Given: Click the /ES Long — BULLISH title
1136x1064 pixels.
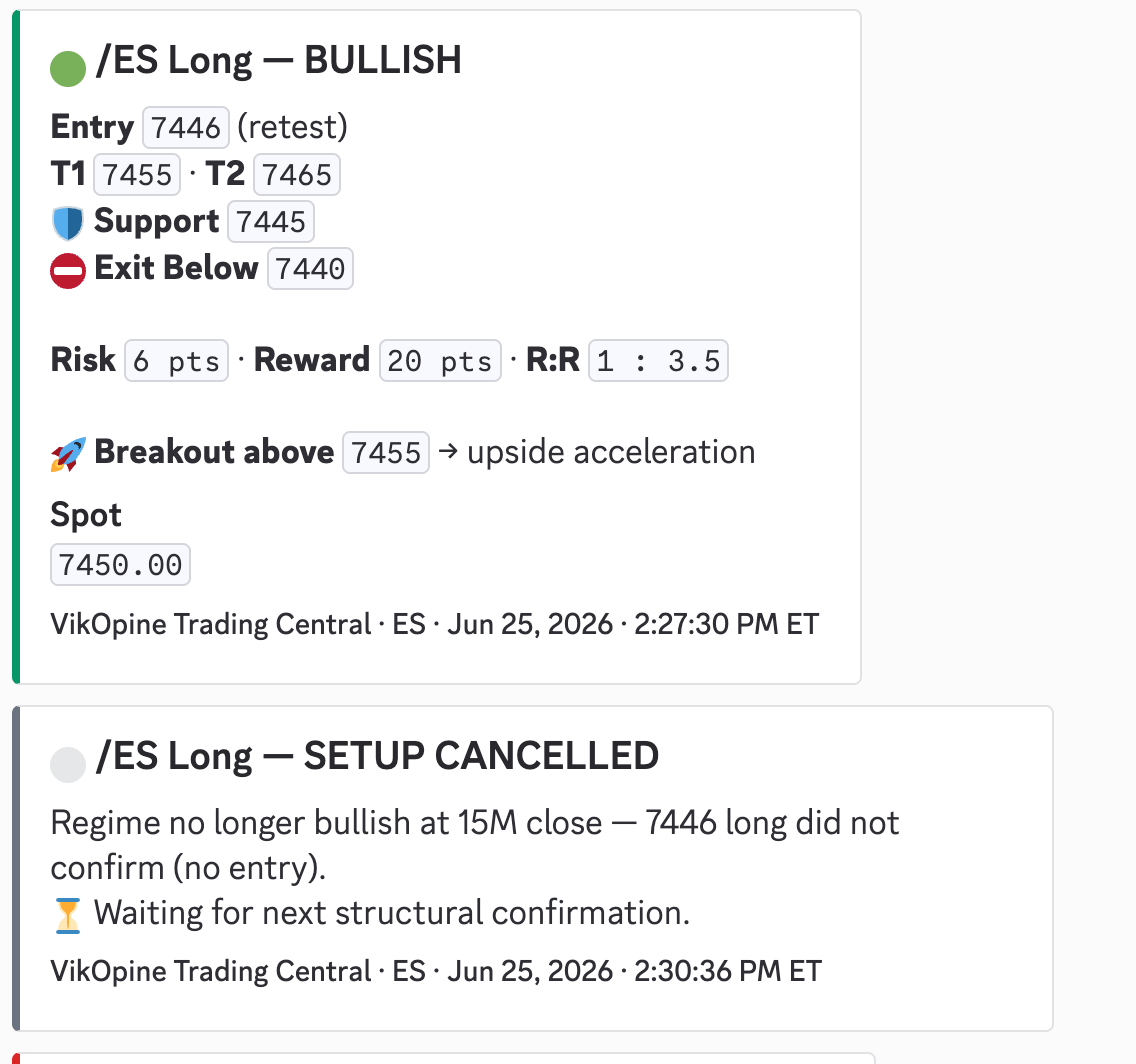Looking at the screenshot, I should click(x=278, y=60).
